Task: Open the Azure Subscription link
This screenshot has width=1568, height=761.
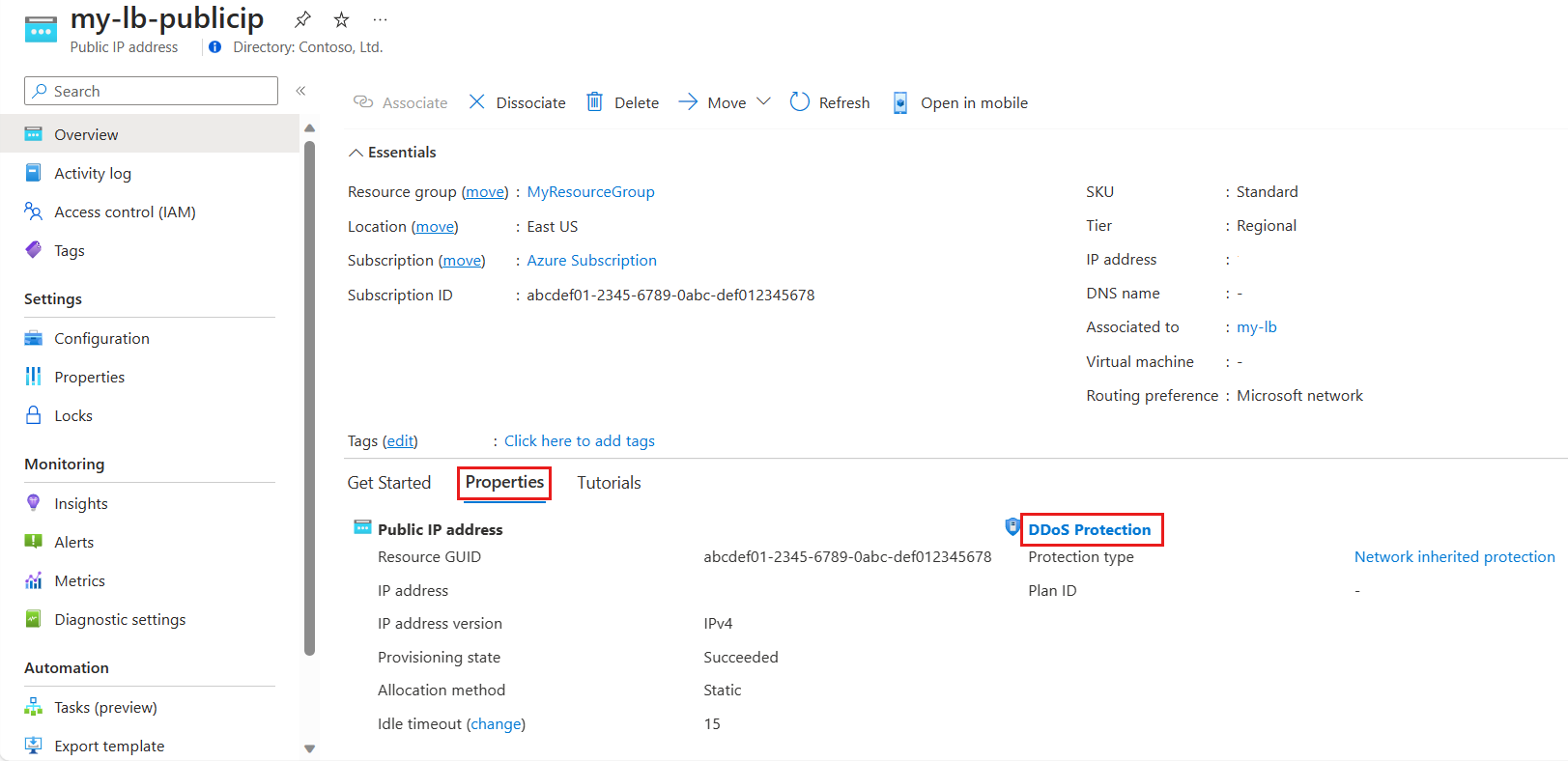Action: pos(591,261)
